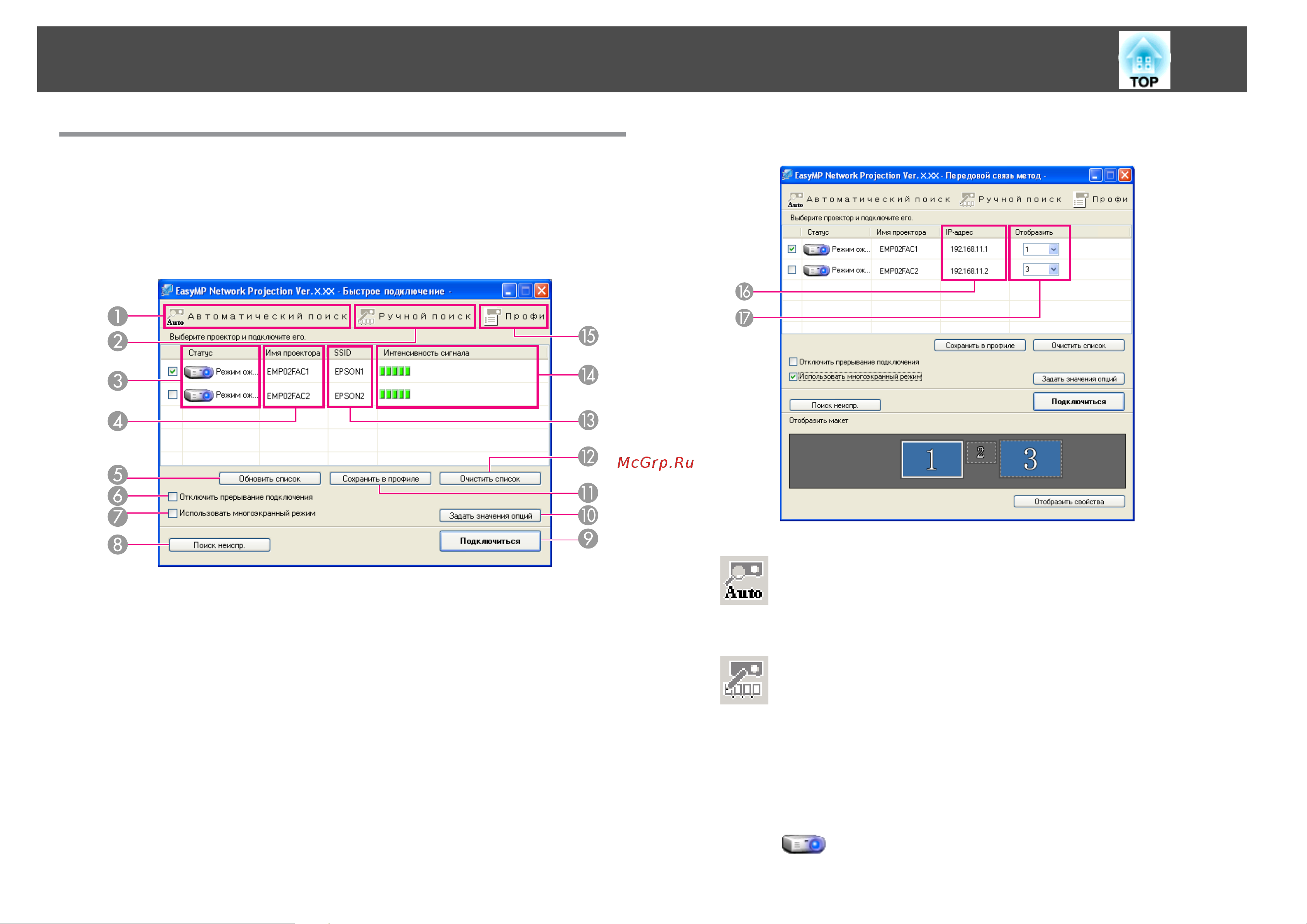1307x924 pixels.
Task: Click 'Очистить список' in Advanced connection window
Action: (x=1079, y=346)
